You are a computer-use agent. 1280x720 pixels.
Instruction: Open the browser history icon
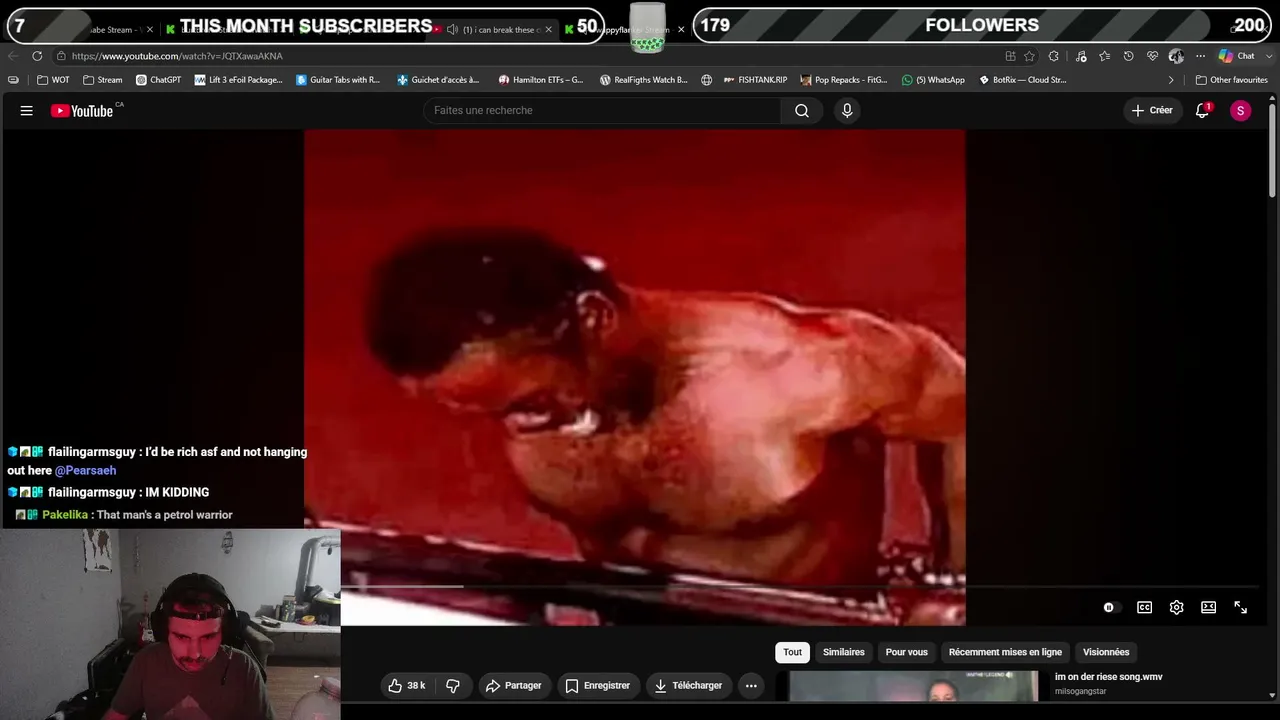pyautogui.click(x=1128, y=56)
